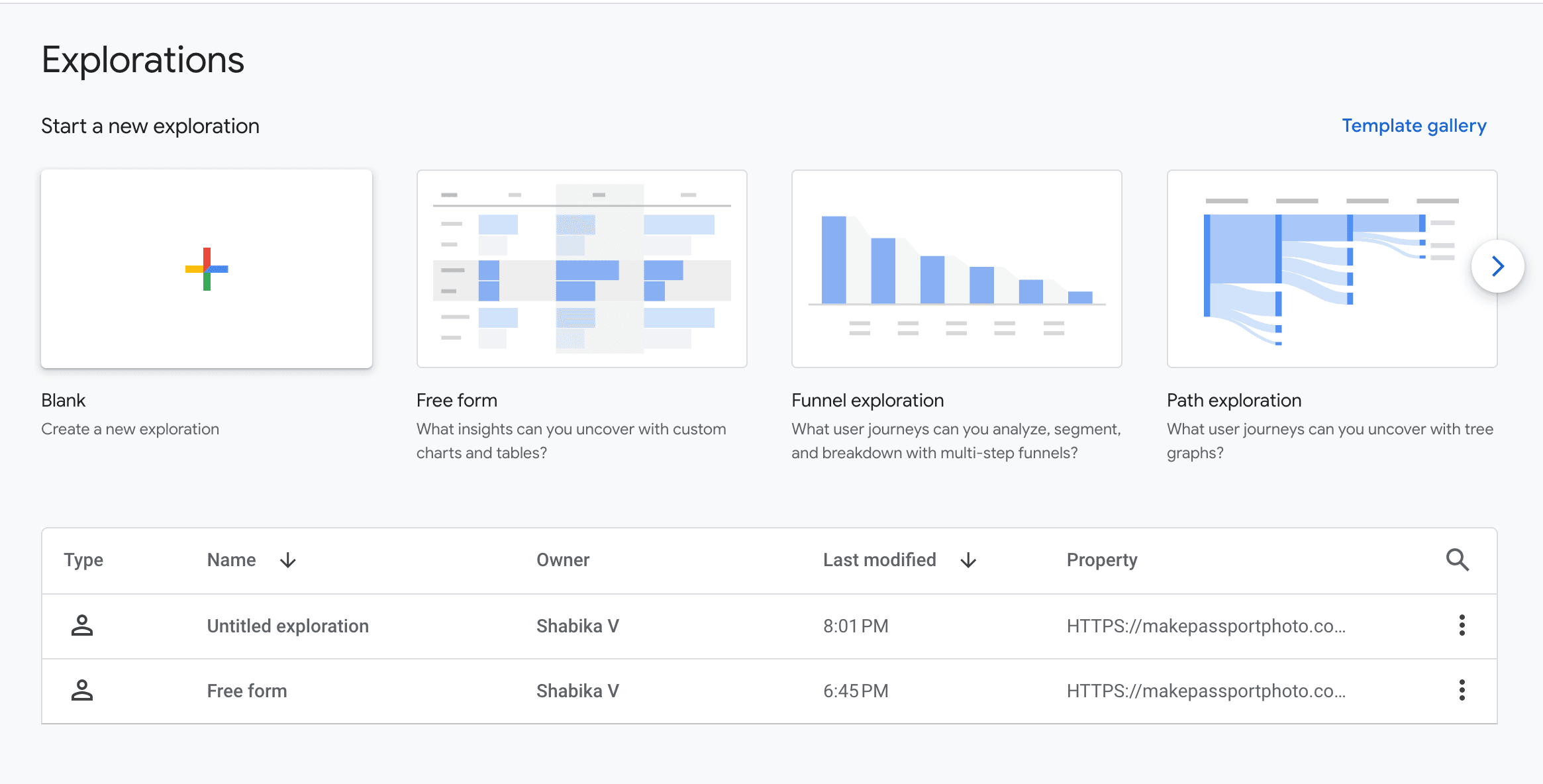
Task: Show next templates with right chevron
Action: (x=1497, y=266)
